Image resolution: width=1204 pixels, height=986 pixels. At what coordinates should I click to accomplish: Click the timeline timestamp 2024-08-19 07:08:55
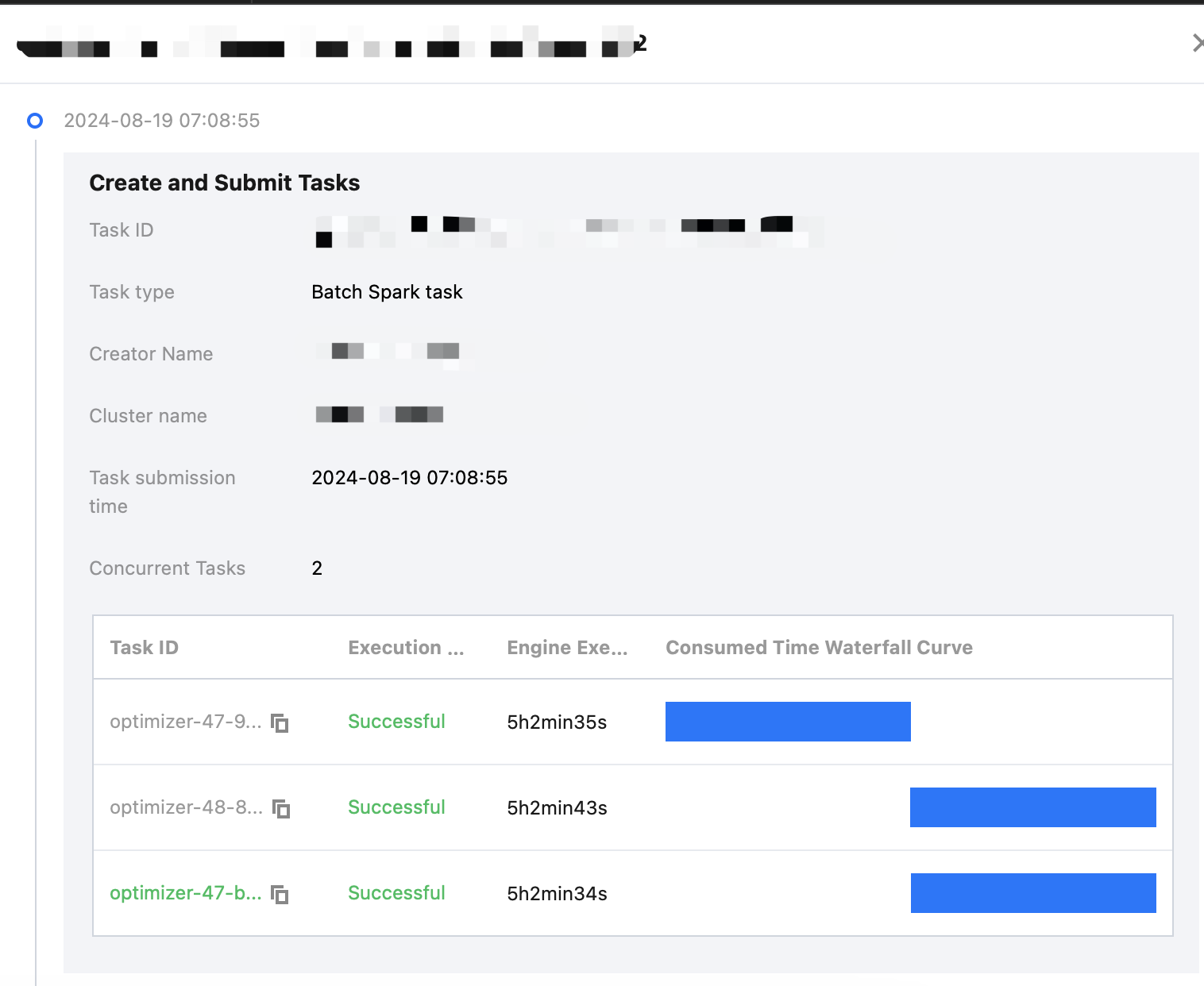[x=162, y=121]
